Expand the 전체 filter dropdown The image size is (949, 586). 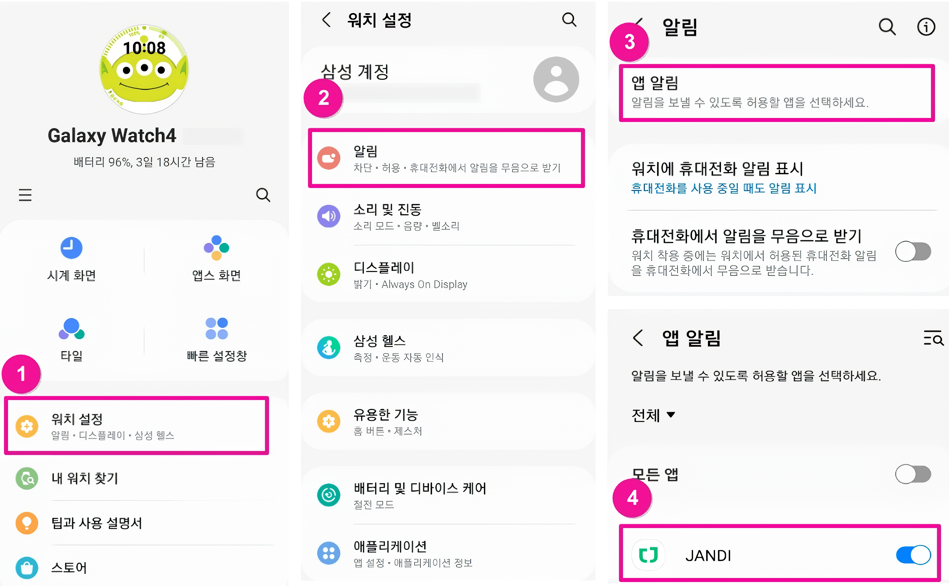click(654, 415)
